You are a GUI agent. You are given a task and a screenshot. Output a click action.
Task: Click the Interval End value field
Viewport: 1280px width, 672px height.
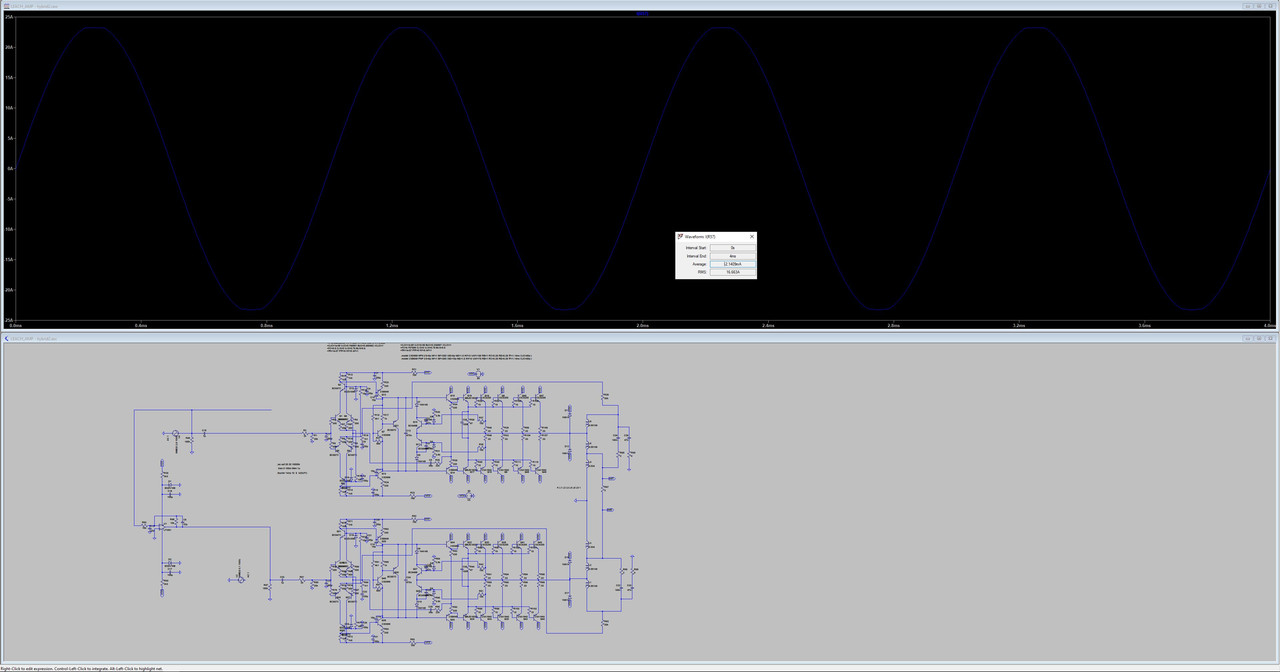tap(732, 256)
